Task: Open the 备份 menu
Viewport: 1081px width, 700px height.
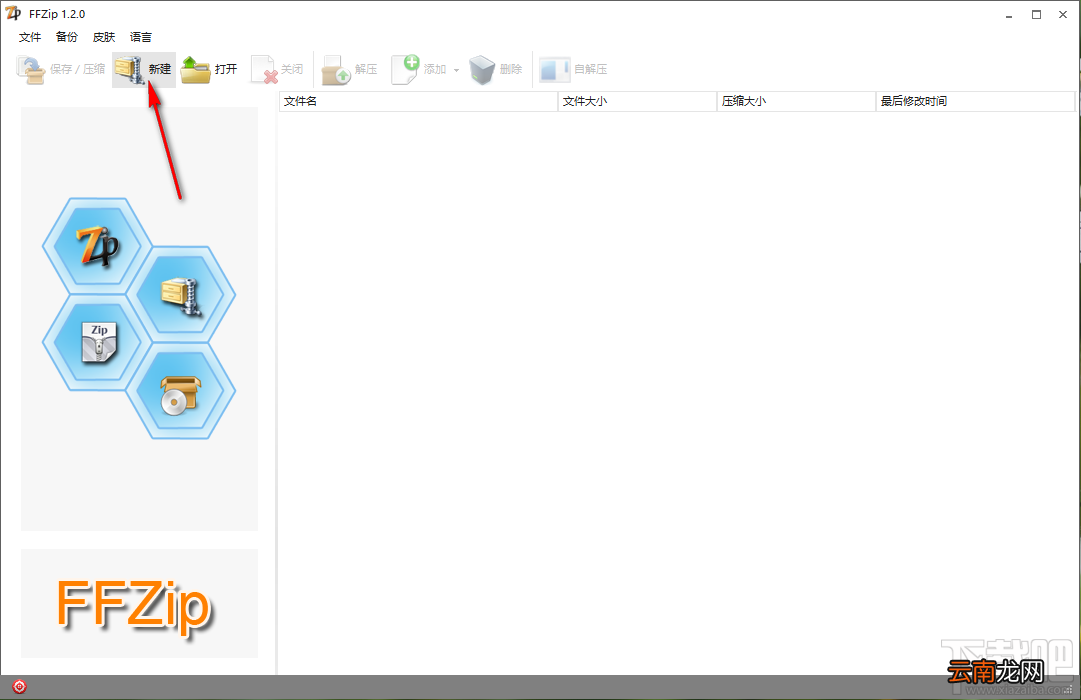Action: 67,37
